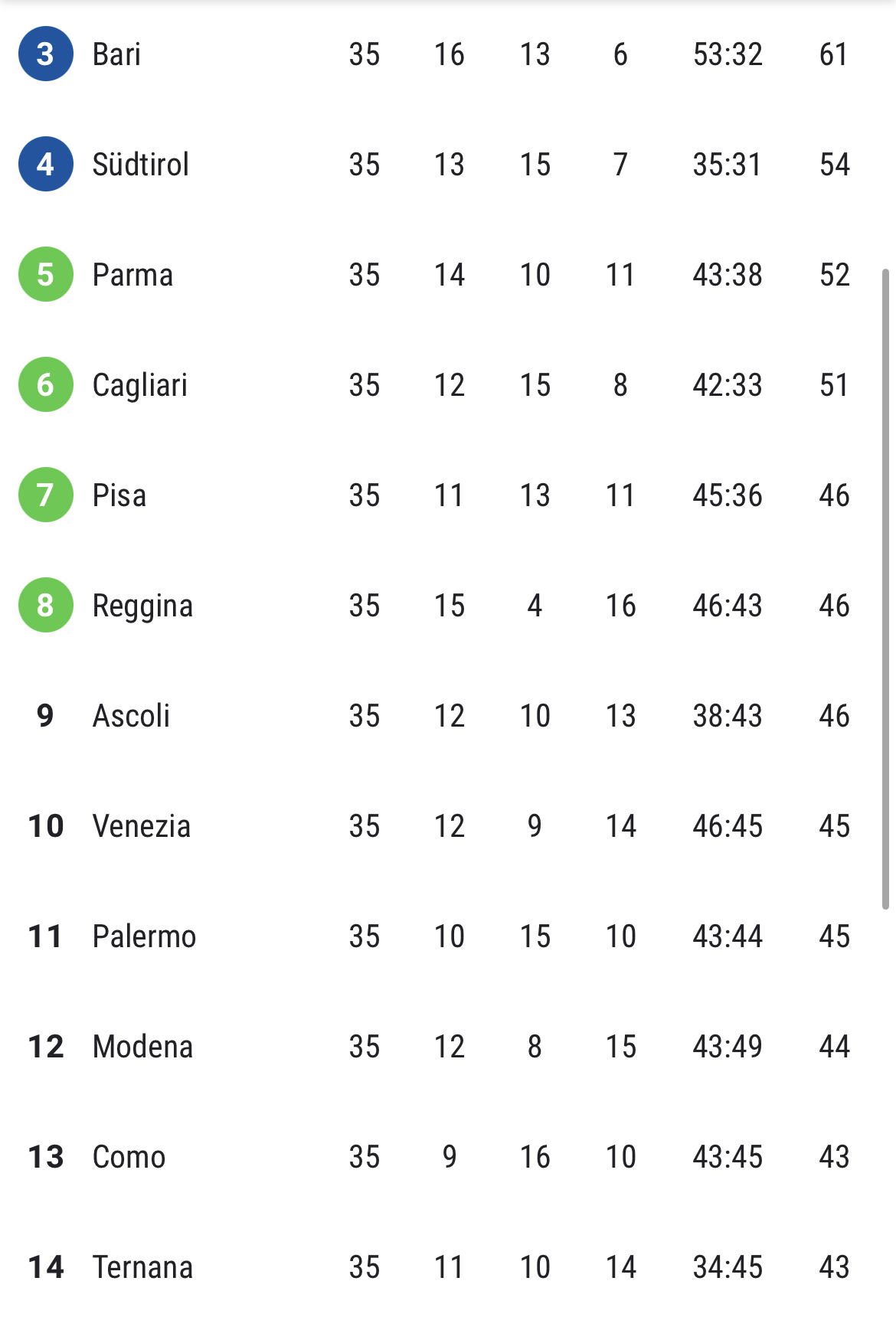Select Ascoli at rank 9

pyautogui.click(x=131, y=716)
